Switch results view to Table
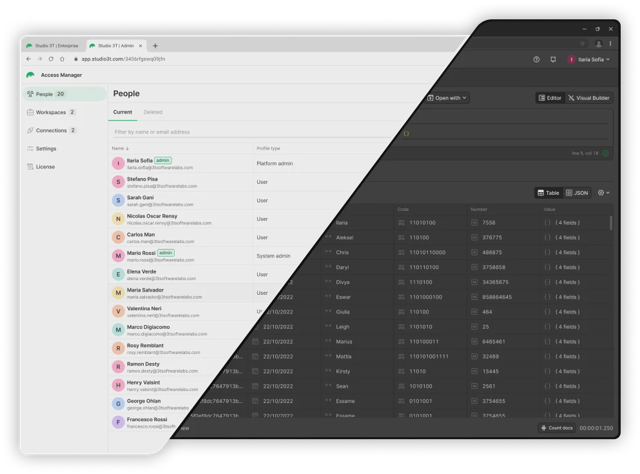640x474 pixels. pyautogui.click(x=548, y=193)
